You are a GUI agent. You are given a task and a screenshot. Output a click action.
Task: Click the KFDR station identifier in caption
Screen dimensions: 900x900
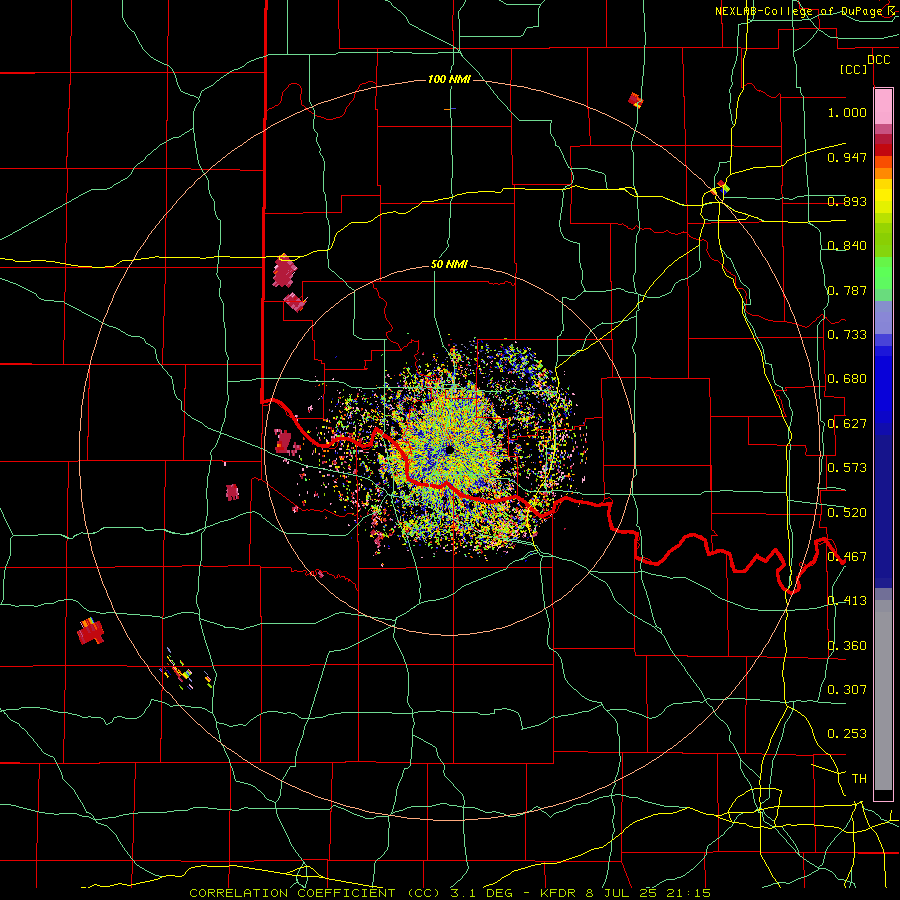click(x=560, y=893)
